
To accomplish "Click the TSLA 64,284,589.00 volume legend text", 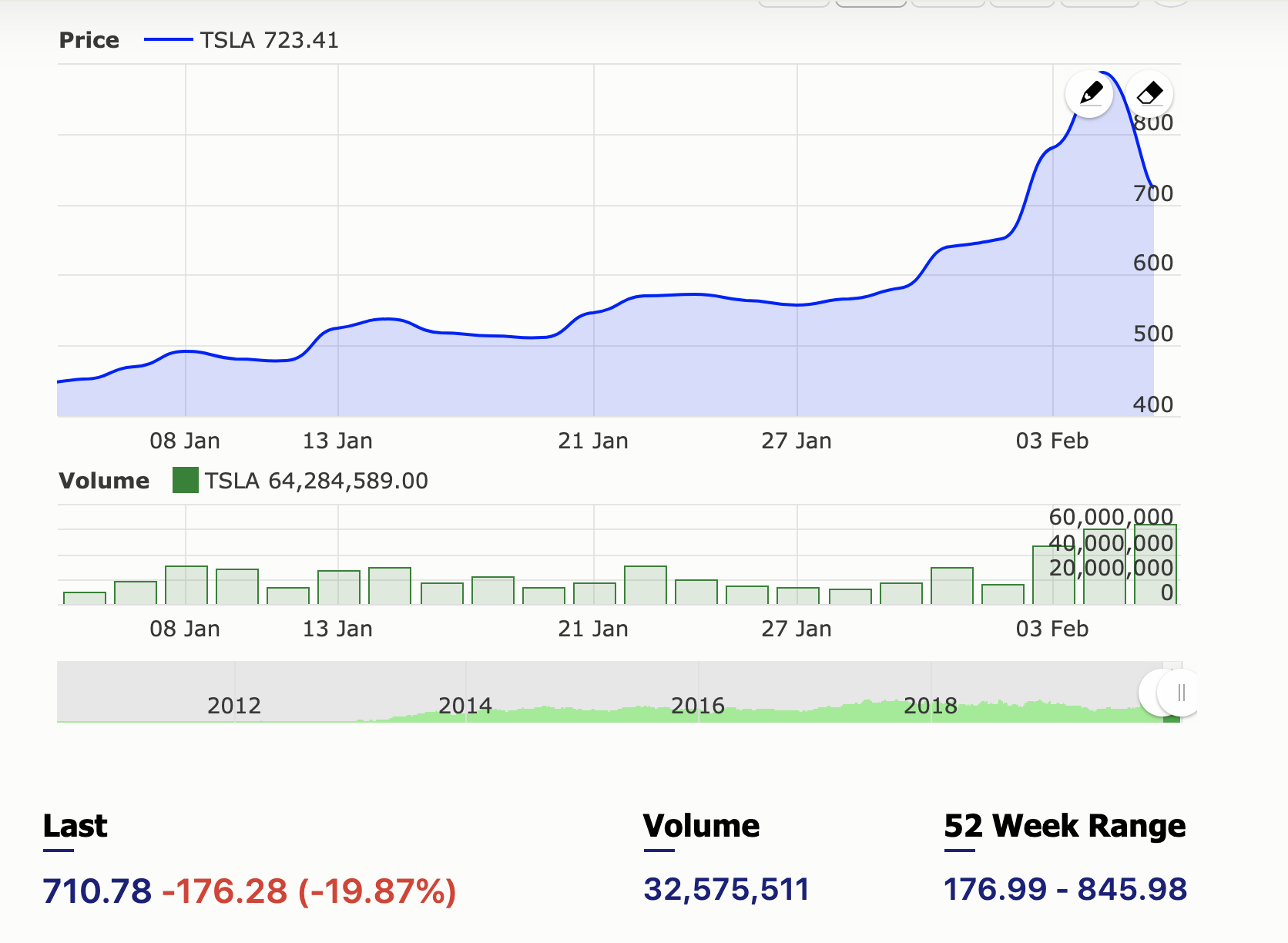I will pos(316,481).
